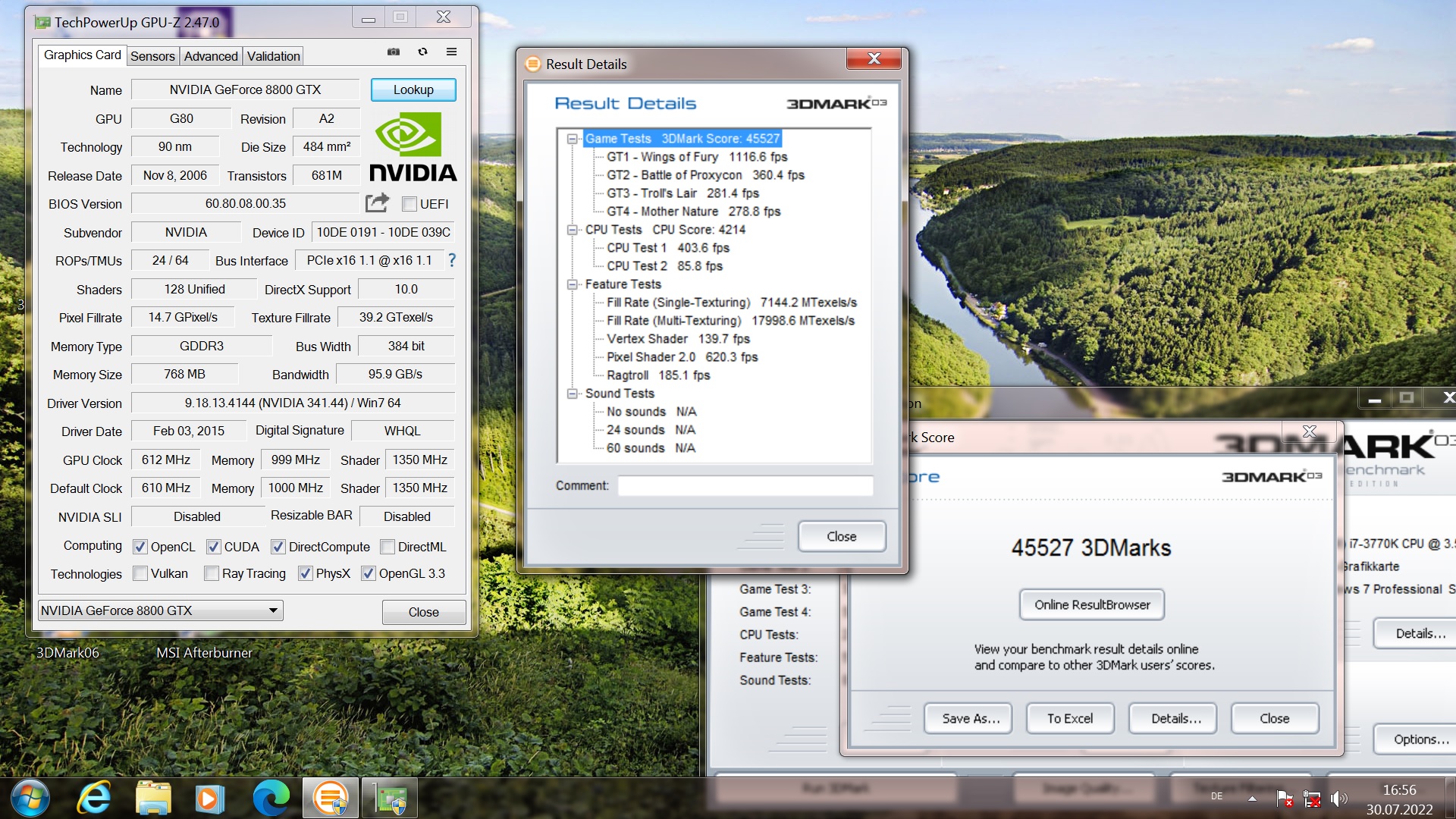Click the GPU-Z refresh icon
The height and width of the screenshot is (819, 1456).
422,52
